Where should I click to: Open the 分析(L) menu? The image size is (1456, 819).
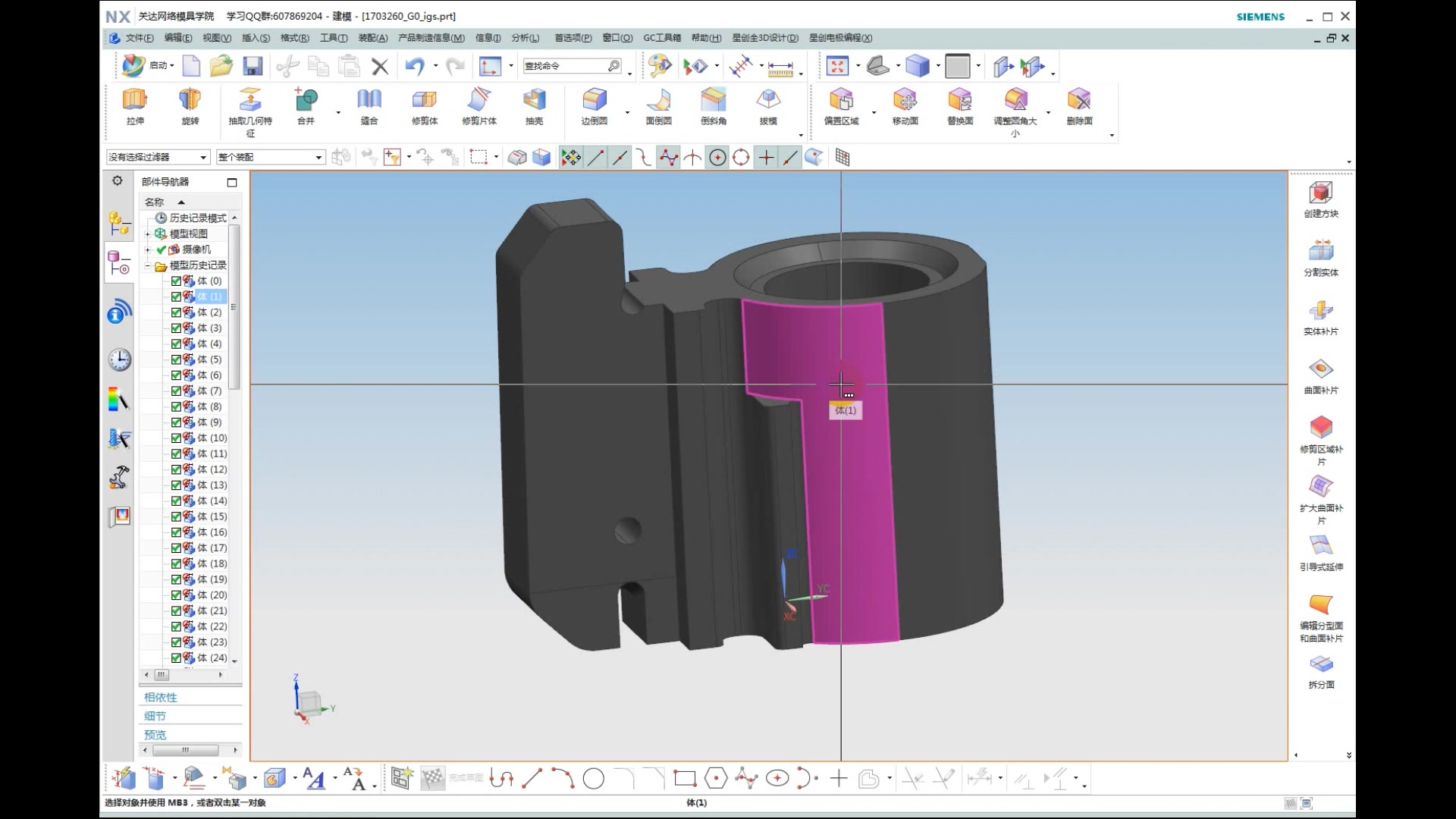coord(525,38)
